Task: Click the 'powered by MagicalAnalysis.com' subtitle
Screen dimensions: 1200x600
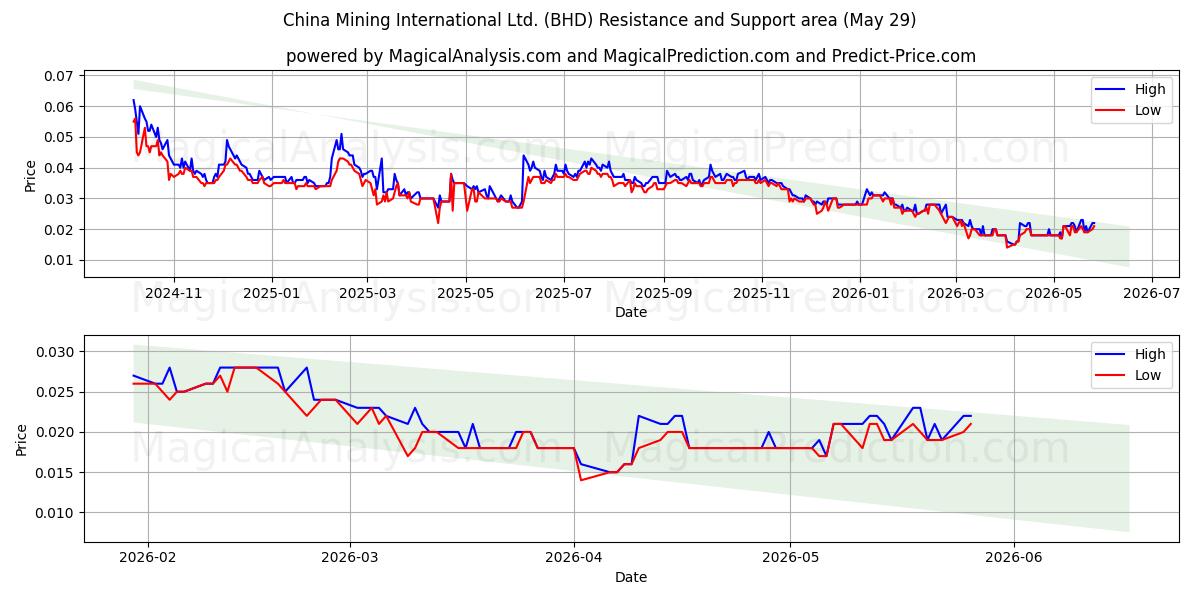Action: (631, 56)
